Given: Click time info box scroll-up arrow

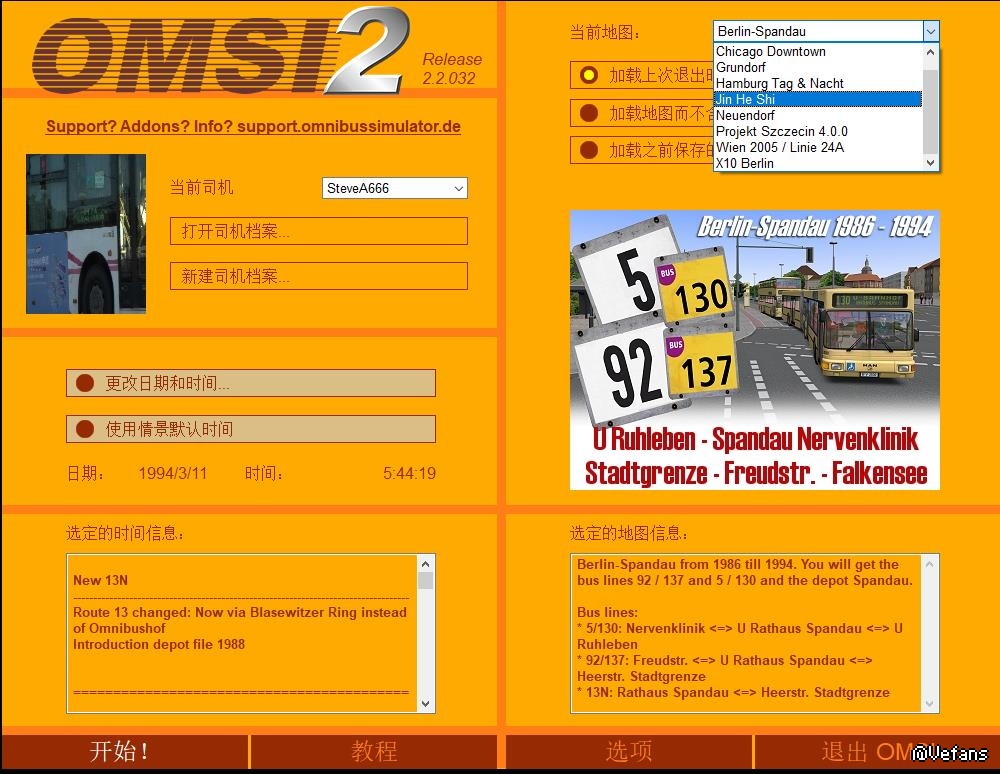Looking at the screenshot, I should (x=425, y=564).
